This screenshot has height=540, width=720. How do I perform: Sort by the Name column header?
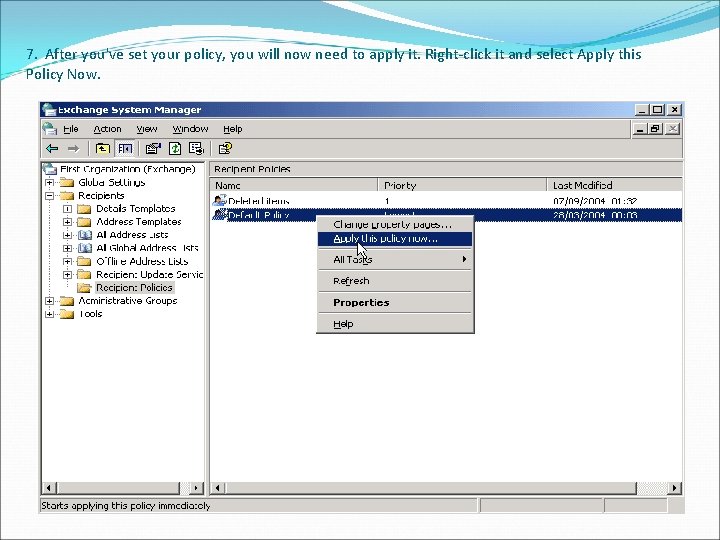click(294, 186)
